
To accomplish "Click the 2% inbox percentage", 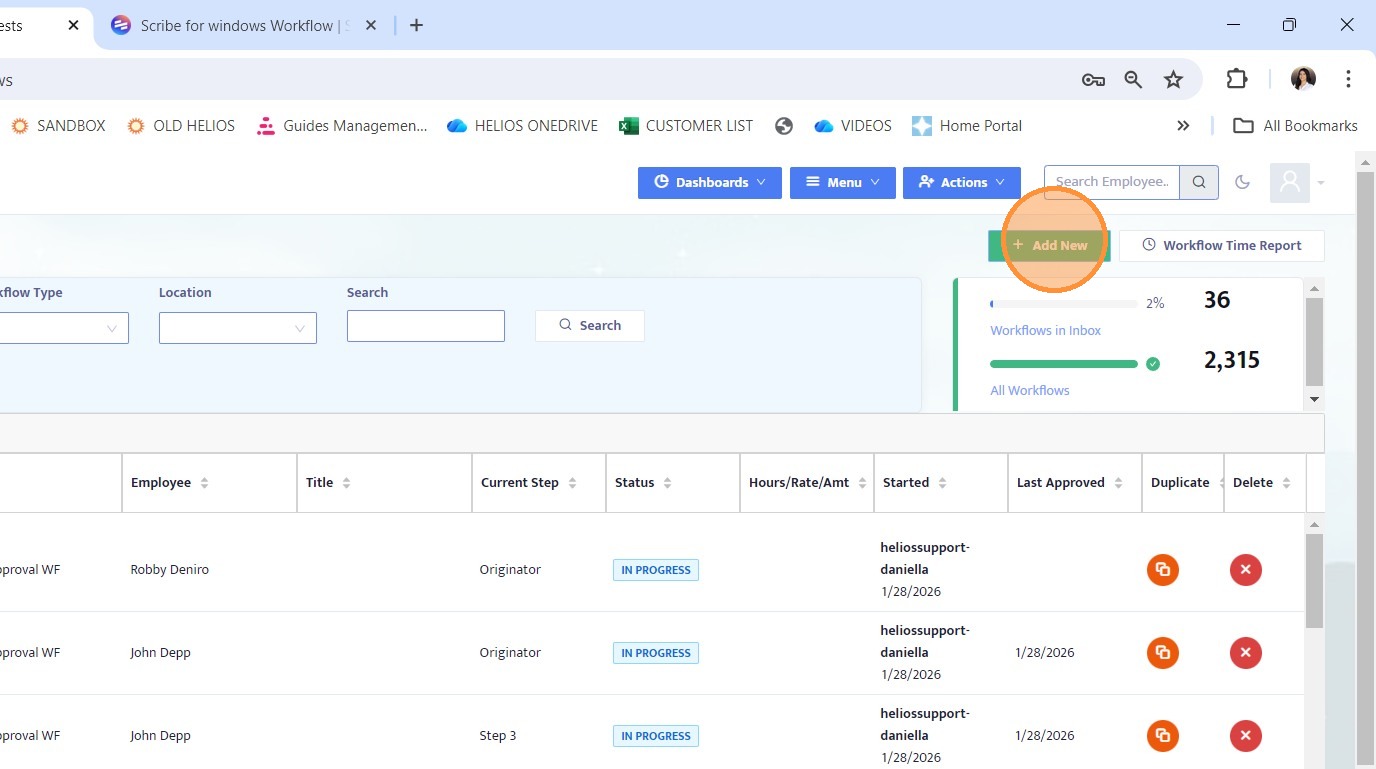I will pyautogui.click(x=1155, y=303).
